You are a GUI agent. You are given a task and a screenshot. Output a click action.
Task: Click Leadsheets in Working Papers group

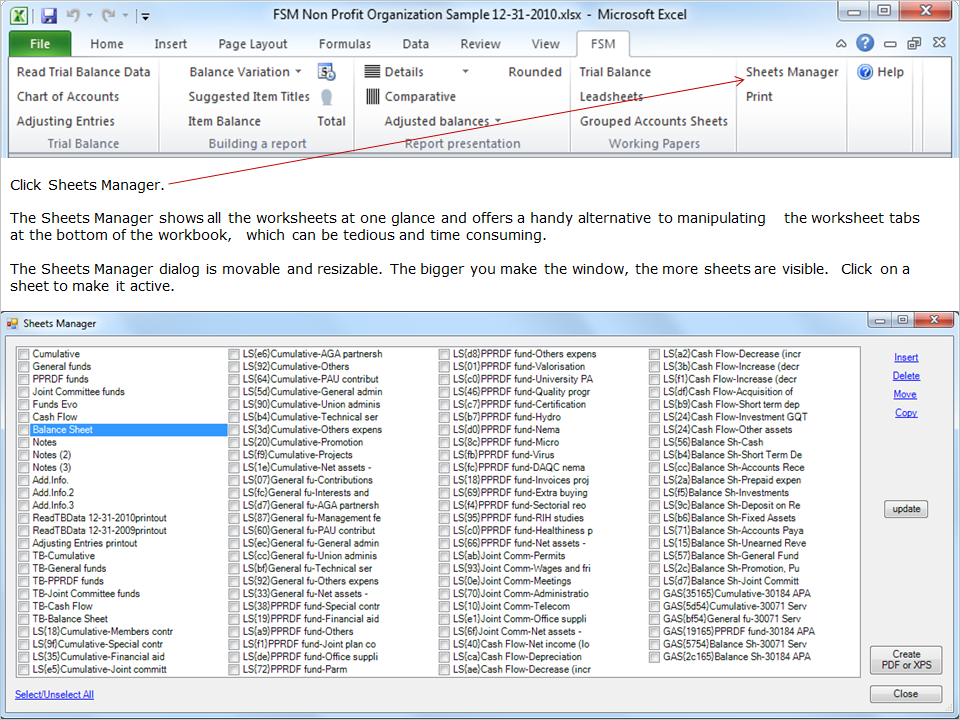click(x=611, y=97)
